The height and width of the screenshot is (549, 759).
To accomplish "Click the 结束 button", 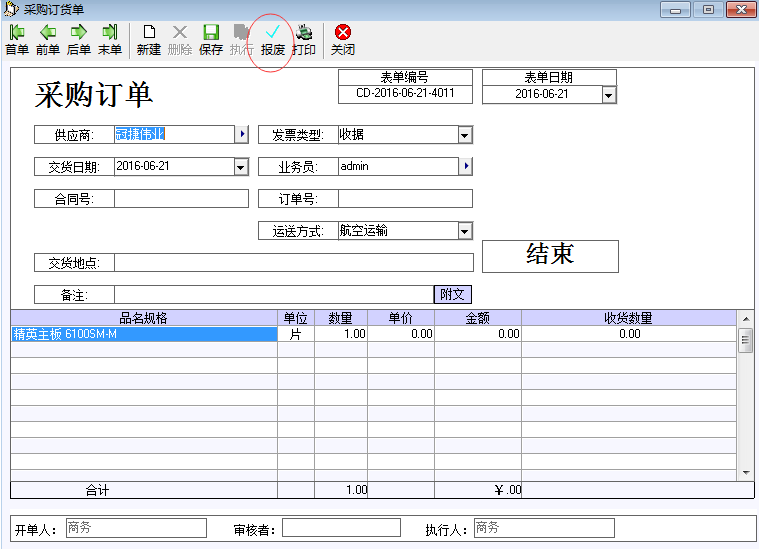I will (550, 256).
